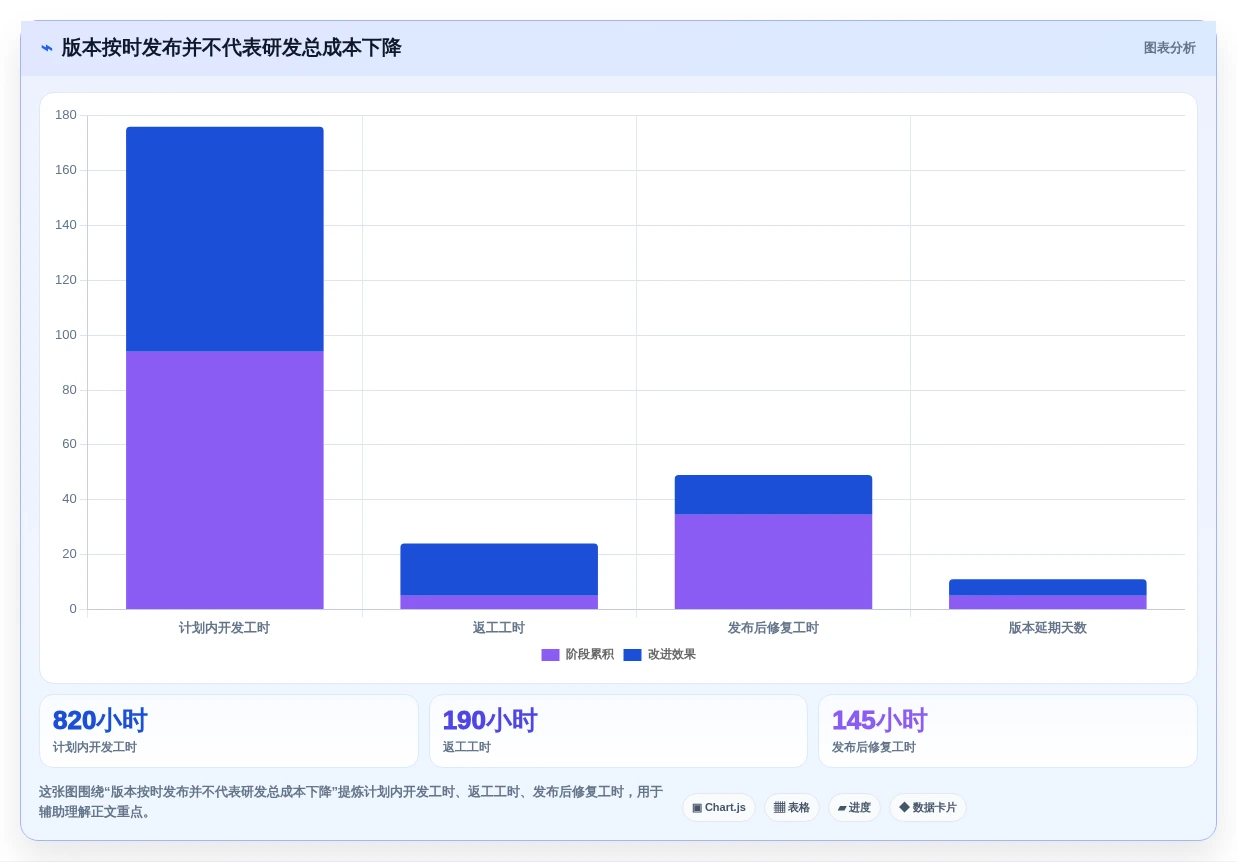Select the Chart.js tag
Screen dimensions: 1237x862
click(719, 808)
